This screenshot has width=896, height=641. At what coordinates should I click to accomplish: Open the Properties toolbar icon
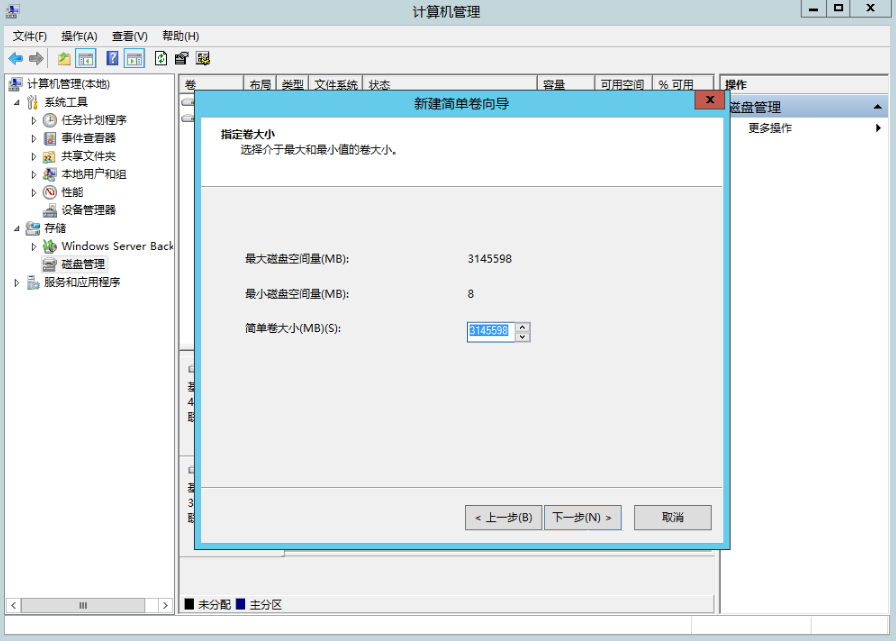coord(182,58)
